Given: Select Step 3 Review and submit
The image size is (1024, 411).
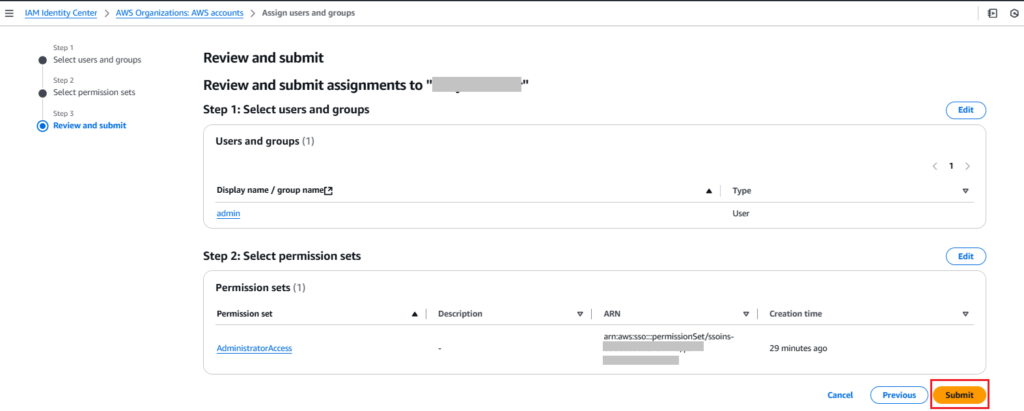Looking at the screenshot, I should 89,125.
